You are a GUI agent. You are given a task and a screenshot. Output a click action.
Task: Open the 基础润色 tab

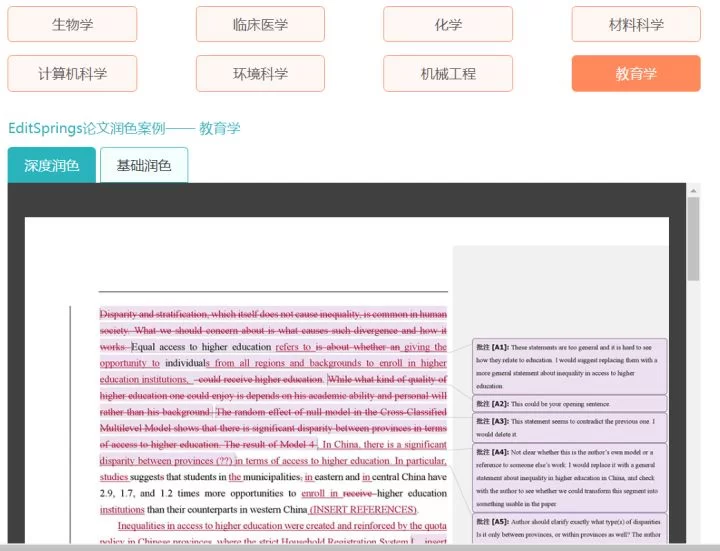coord(144,165)
